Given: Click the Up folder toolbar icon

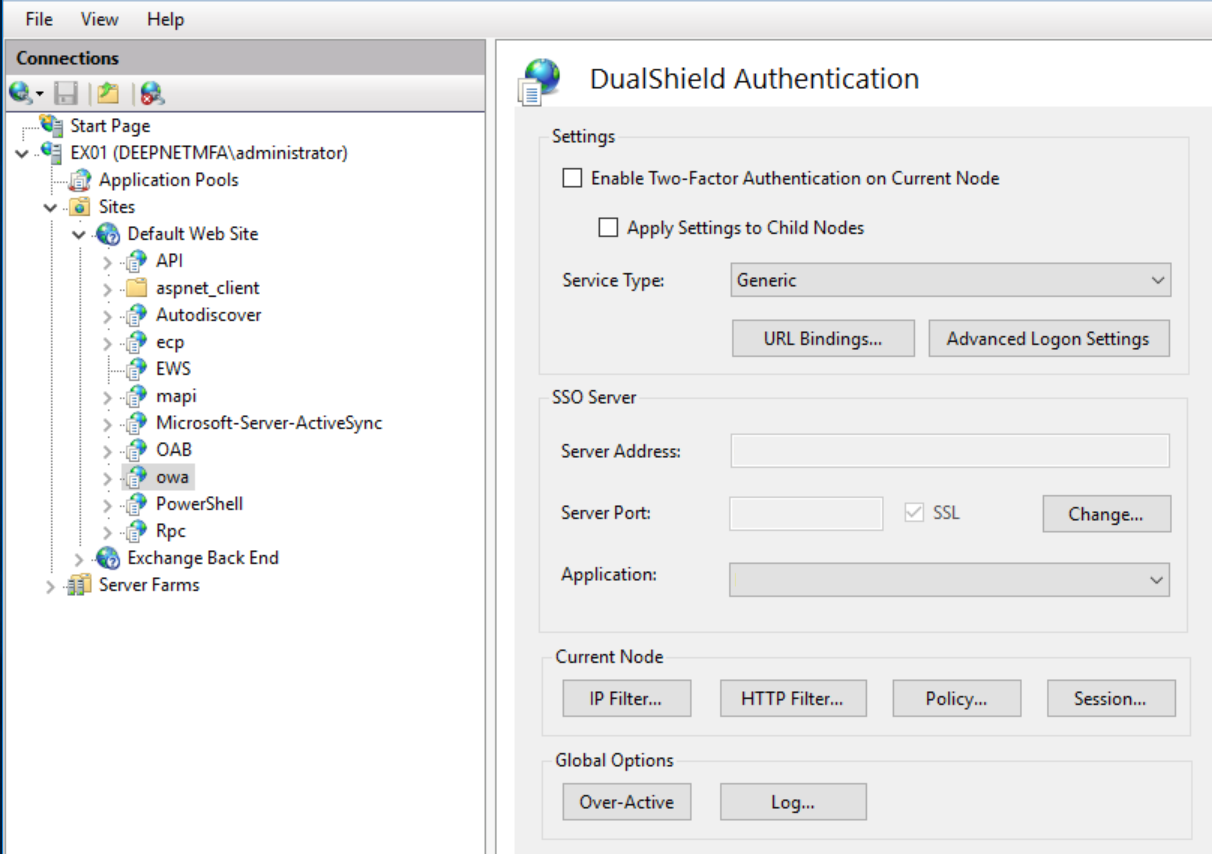Looking at the screenshot, I should [x=108, y=94].
